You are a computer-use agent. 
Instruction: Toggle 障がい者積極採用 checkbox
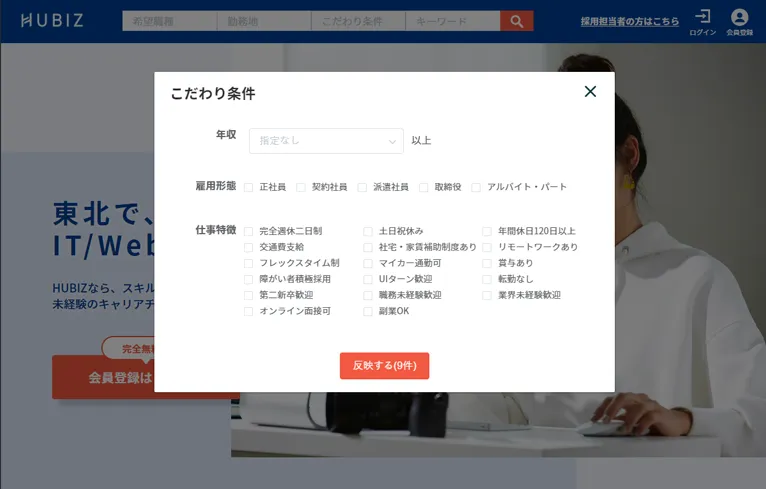(x=248, y=280)
